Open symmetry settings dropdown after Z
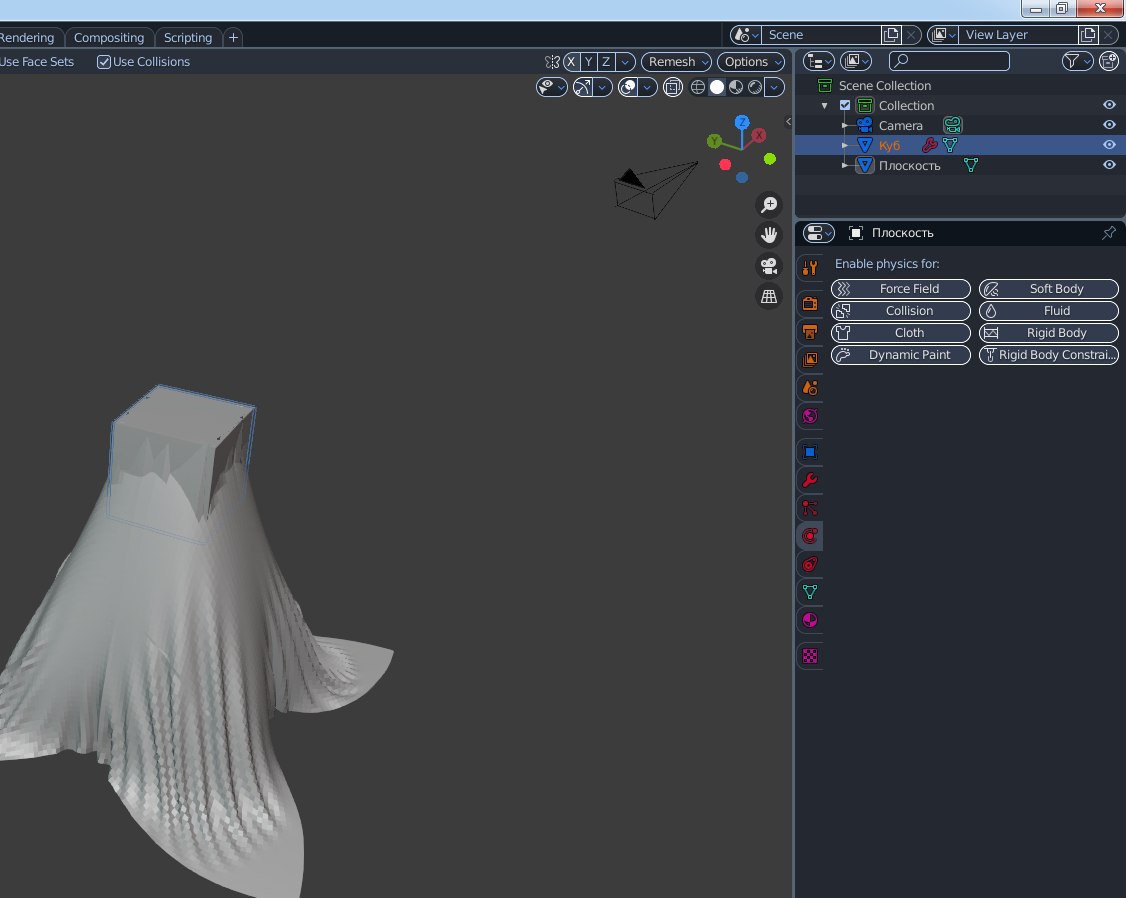1126x898 pixels. pos(625,62)
